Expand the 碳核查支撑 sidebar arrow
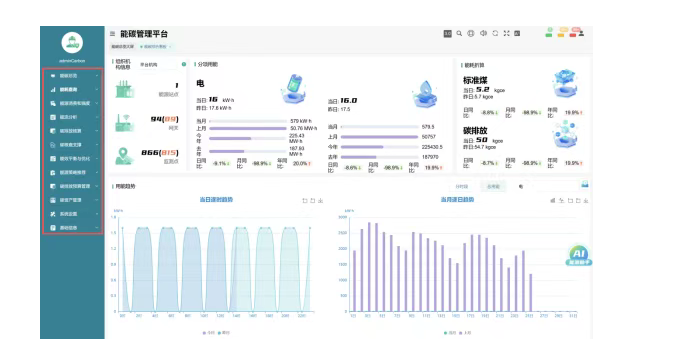This screenshot has width=680, height=360. (97, 145)
